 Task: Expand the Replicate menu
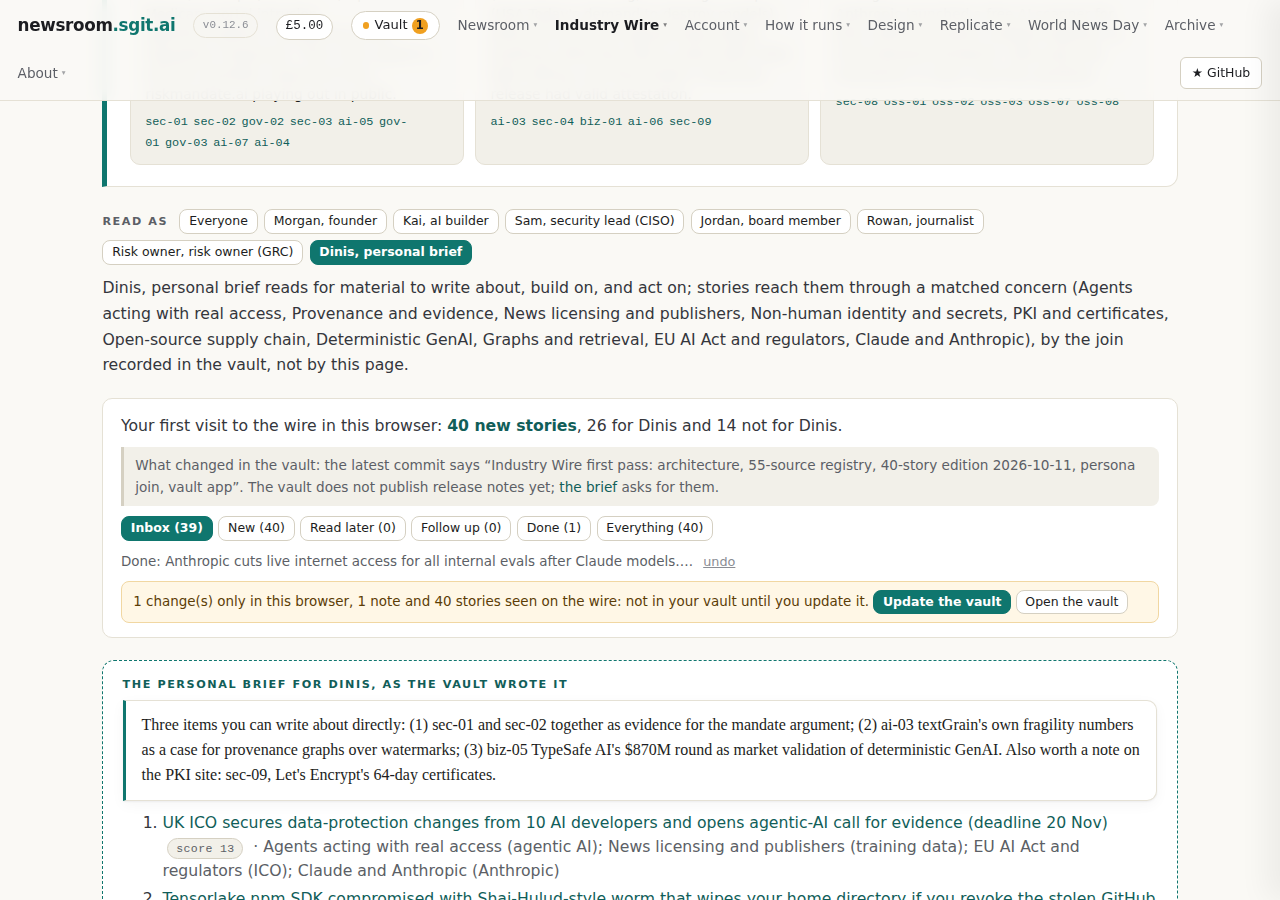(x=975, y=25)
